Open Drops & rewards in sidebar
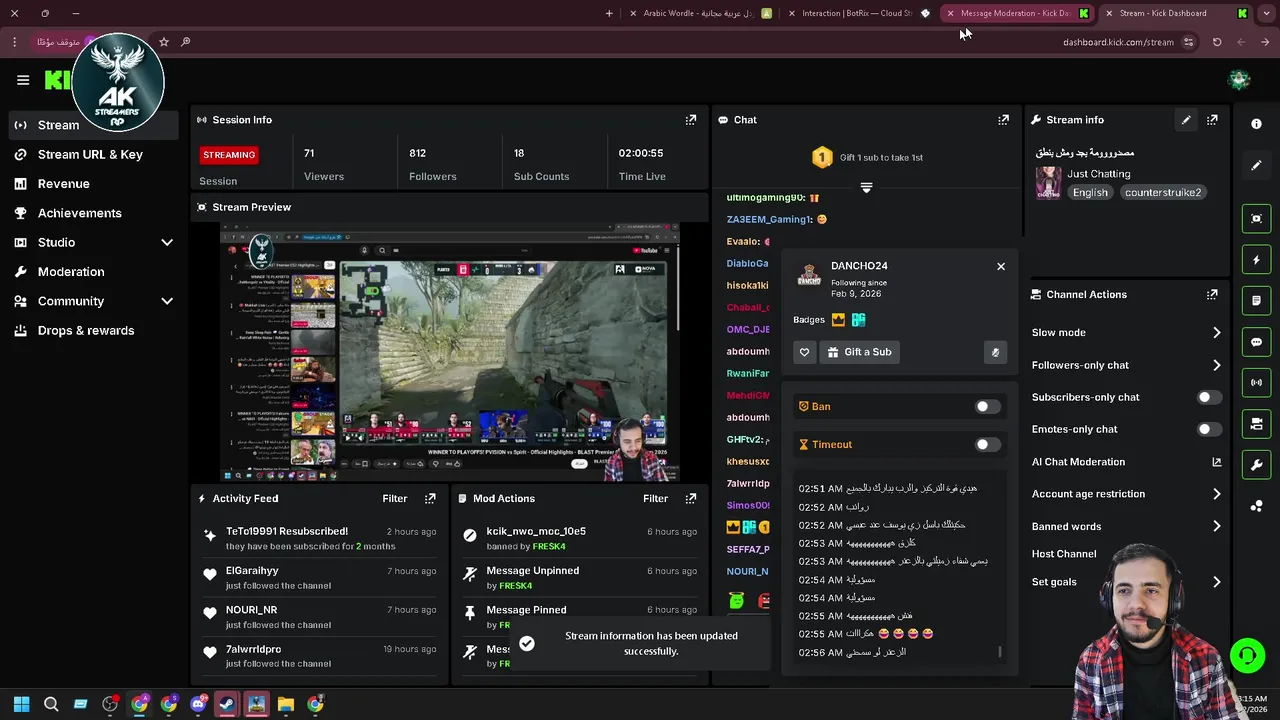This screenshot has height=720, width=1280. (85, 330)
